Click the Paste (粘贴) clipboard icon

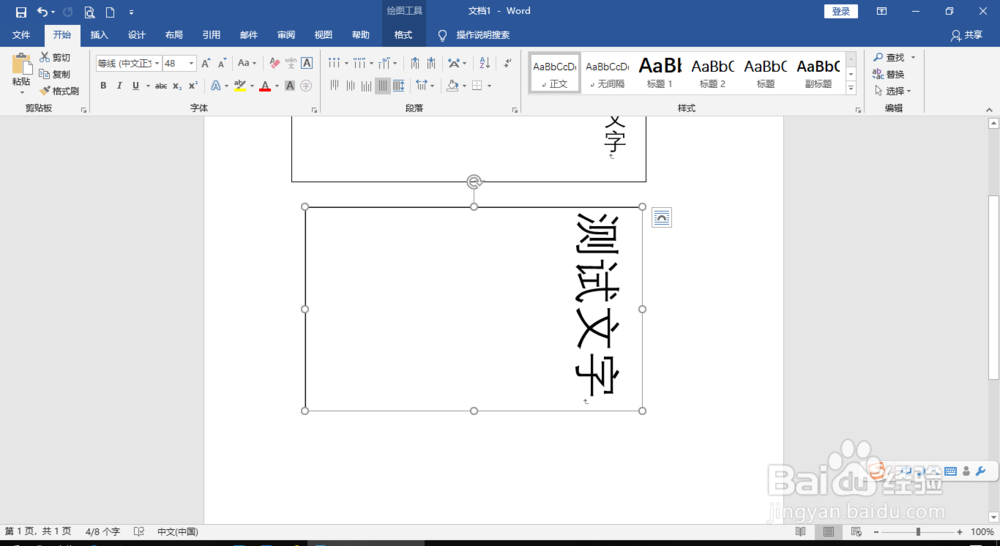click(x=21, y=64)
